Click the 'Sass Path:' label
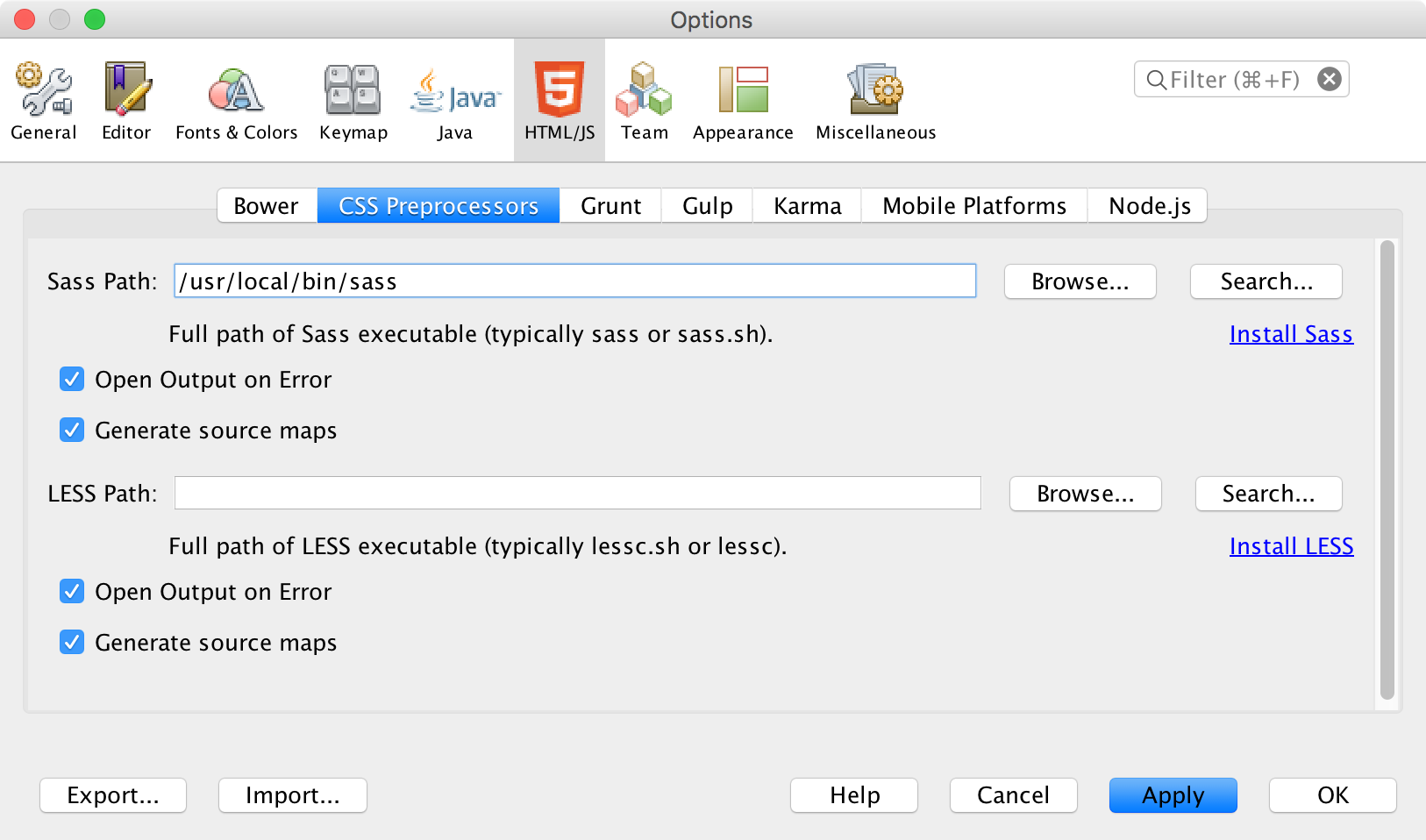This screenshot has height=840, width=1426. pyautogui.click(x=103, y=281)
